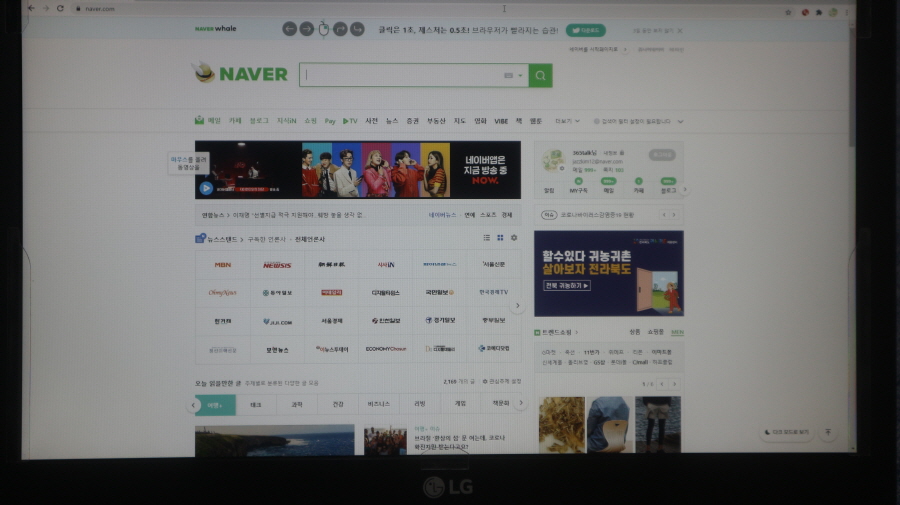Select the 비즈니스 topic tab
900x505 pixels.
[379, 405]
